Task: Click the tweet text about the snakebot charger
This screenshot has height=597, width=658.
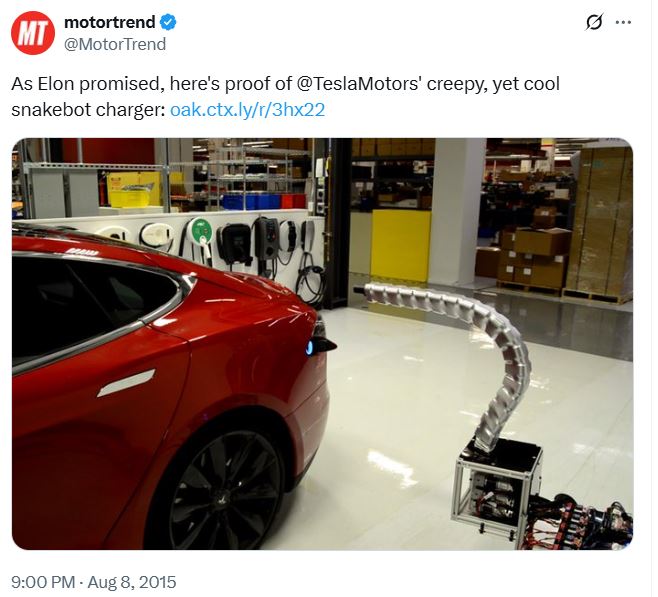Action: click(285, 96)
